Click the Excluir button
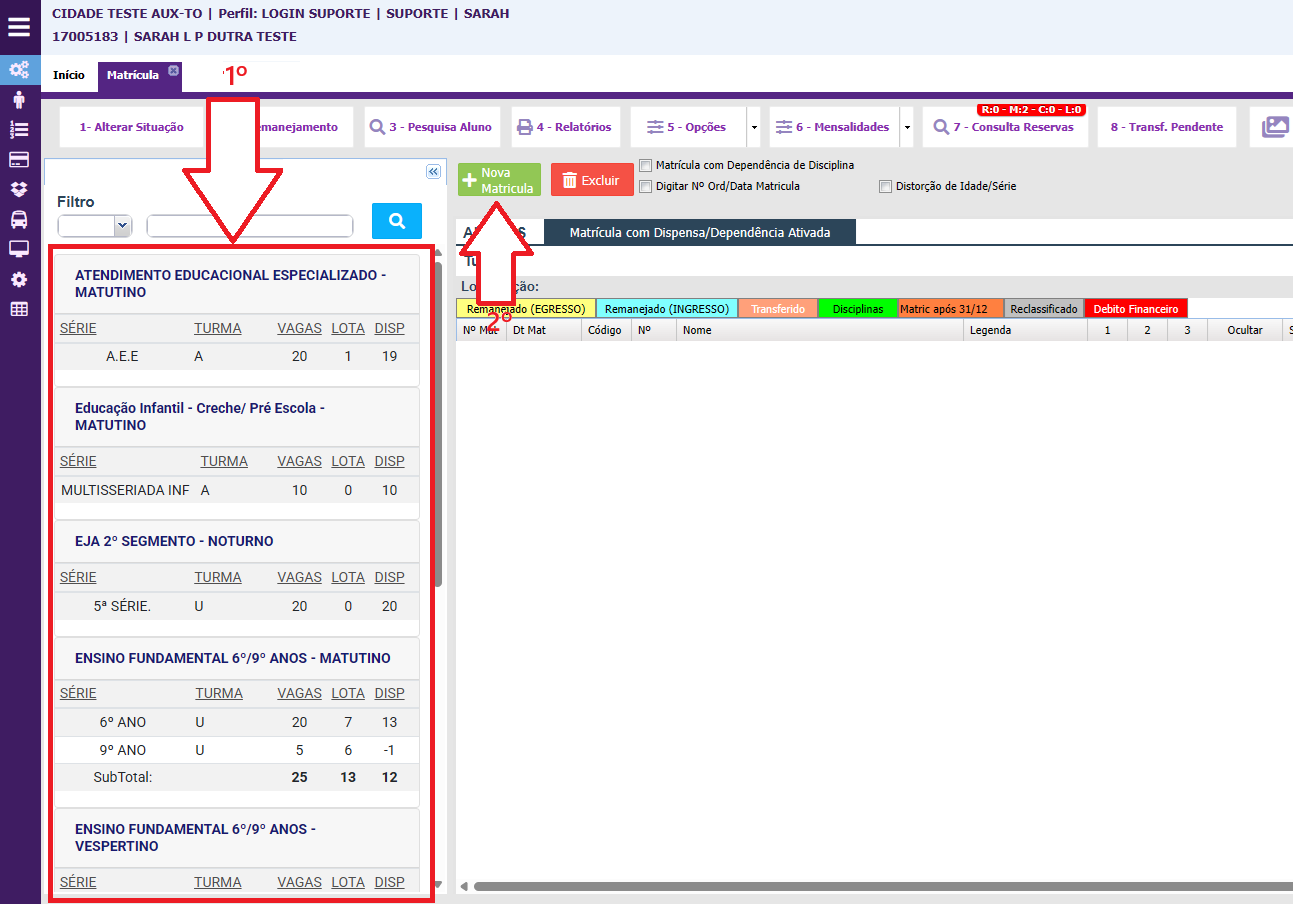The width and height of the screenshot is (1293, 904). [592, 180]
